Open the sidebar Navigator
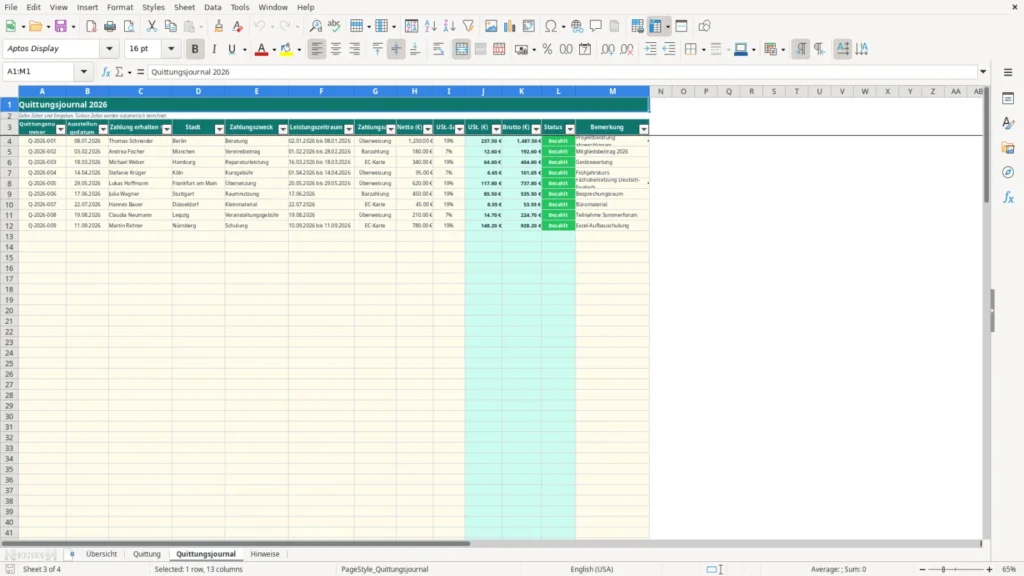This screenshot has height=576, width=1024. point(1008,172)
